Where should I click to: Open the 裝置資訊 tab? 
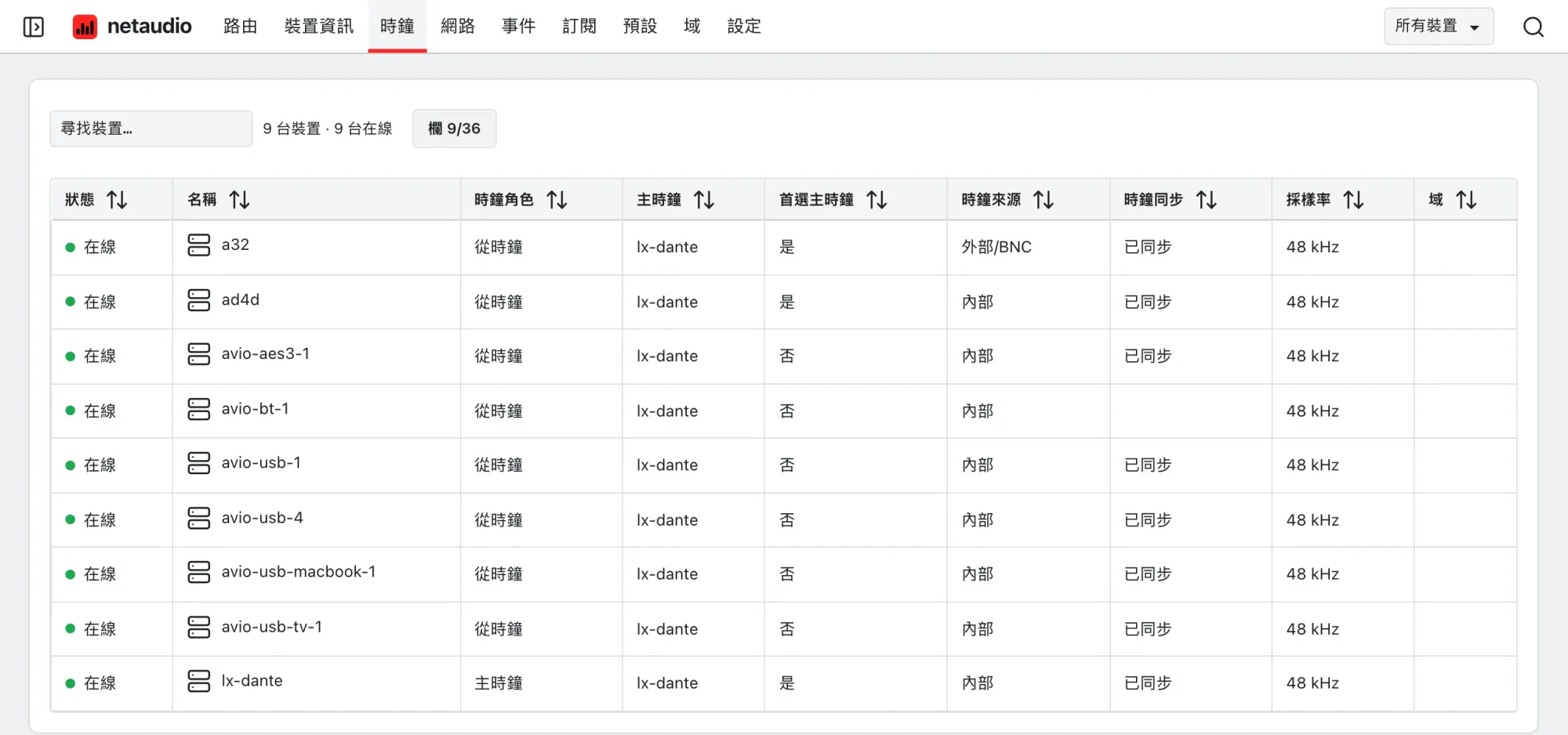point(319,27)
